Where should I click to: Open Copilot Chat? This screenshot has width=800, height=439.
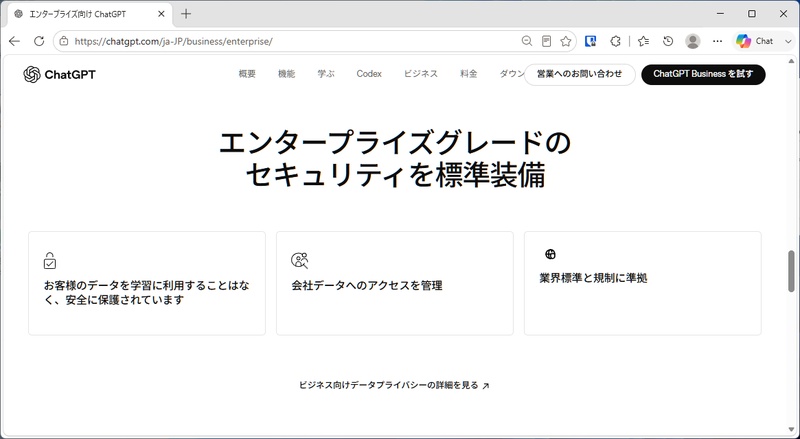pyautogui.click(x=755, y=41)
